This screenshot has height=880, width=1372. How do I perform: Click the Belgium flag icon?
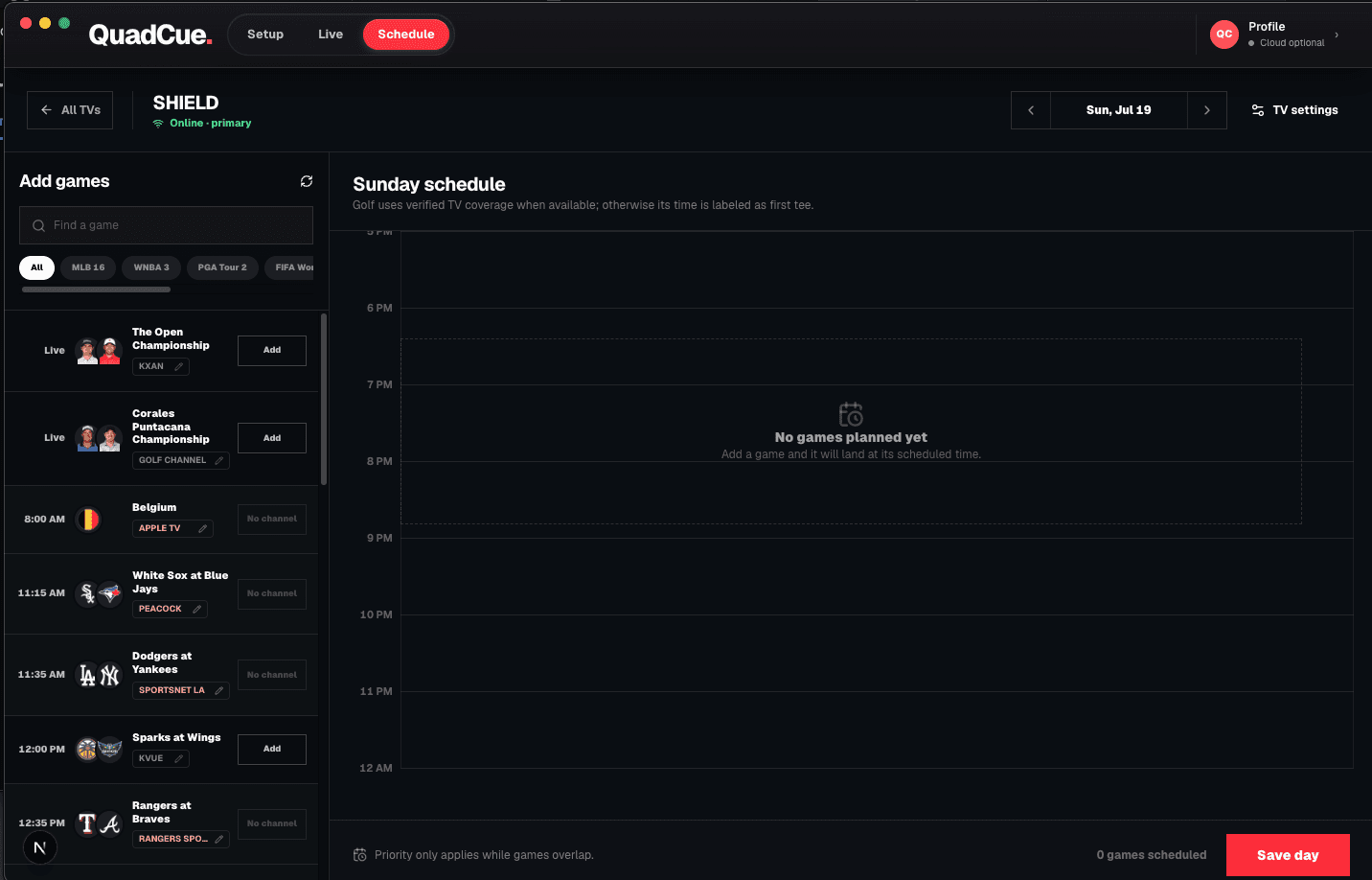(x=87, y=520)
